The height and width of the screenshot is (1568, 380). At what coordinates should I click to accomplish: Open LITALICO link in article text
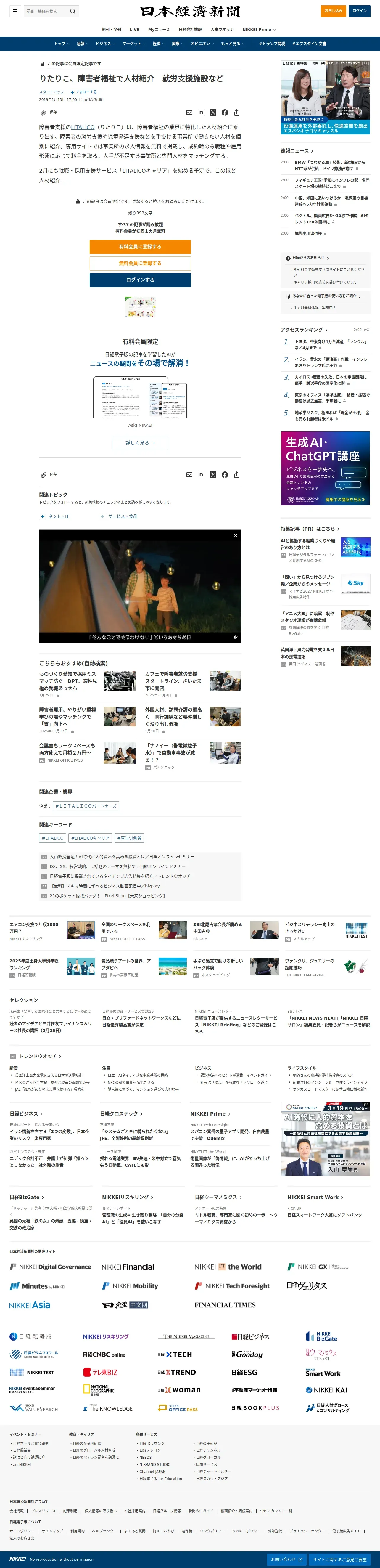click(82, 127)
